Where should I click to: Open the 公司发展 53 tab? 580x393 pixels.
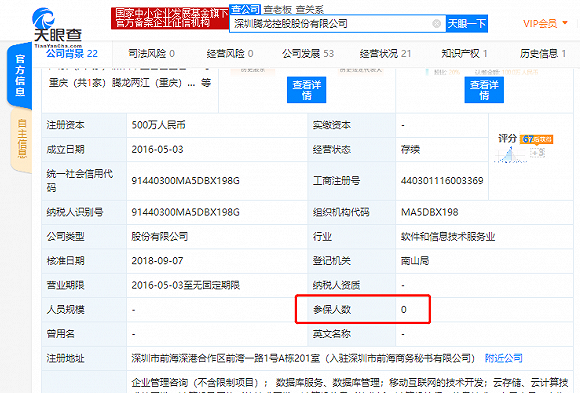click(x=308, y=54)
